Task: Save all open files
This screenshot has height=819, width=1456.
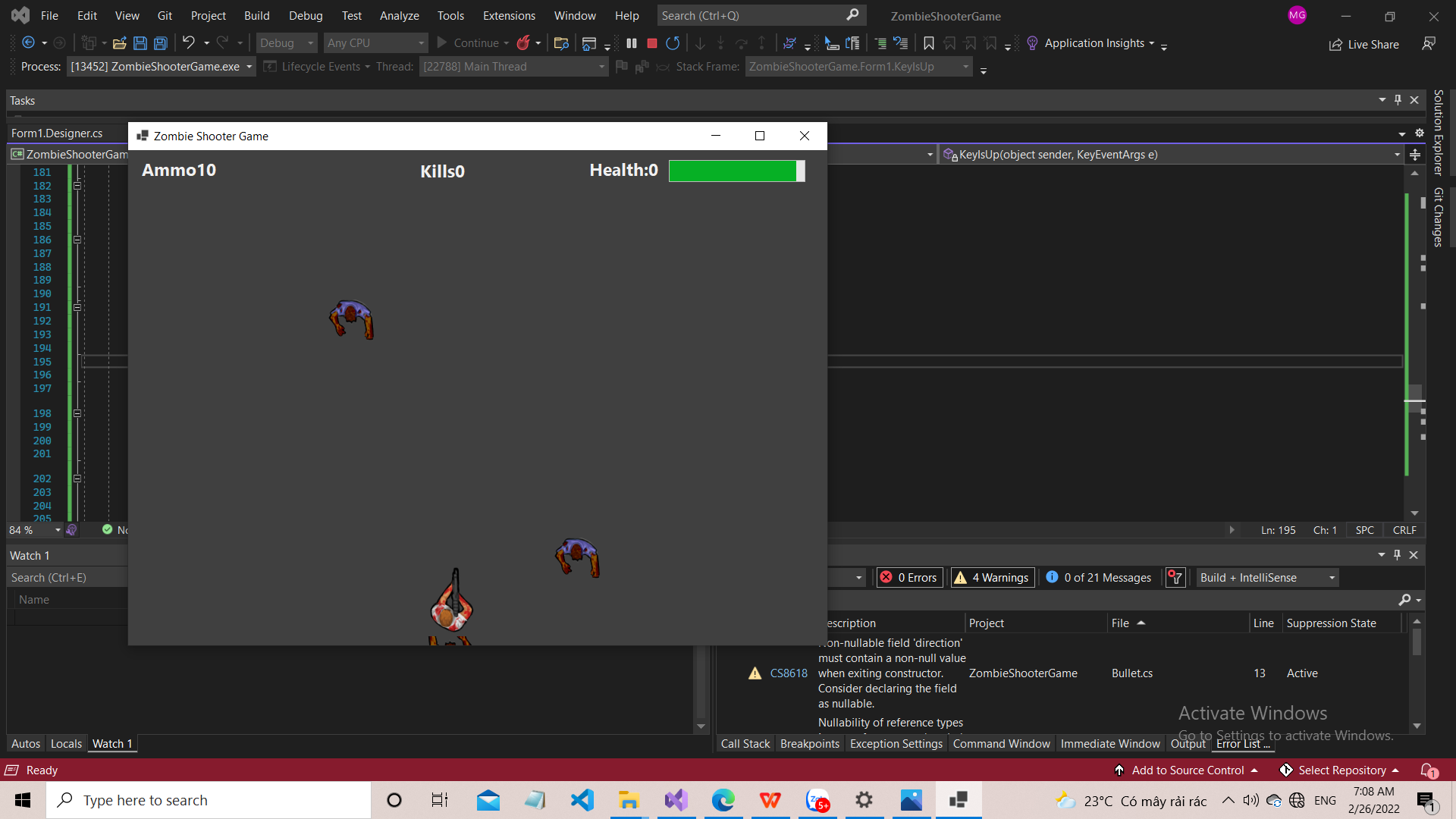Action: pos(160,43)
